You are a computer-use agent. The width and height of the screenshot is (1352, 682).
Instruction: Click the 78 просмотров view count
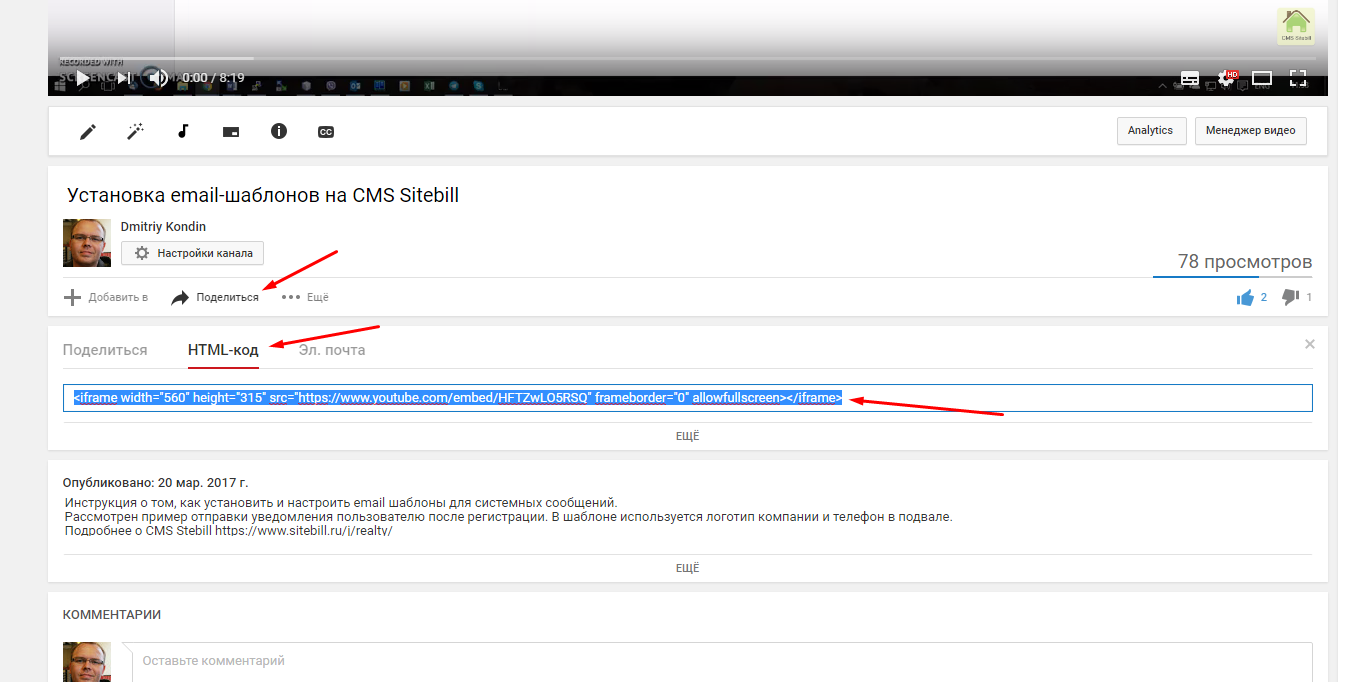(x=1245, y=262)
